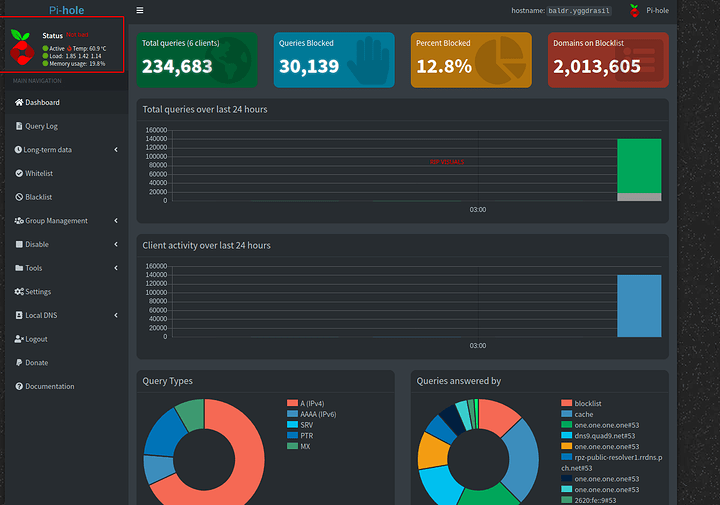
Task: Go to Settings page
Action: [37, 291]
